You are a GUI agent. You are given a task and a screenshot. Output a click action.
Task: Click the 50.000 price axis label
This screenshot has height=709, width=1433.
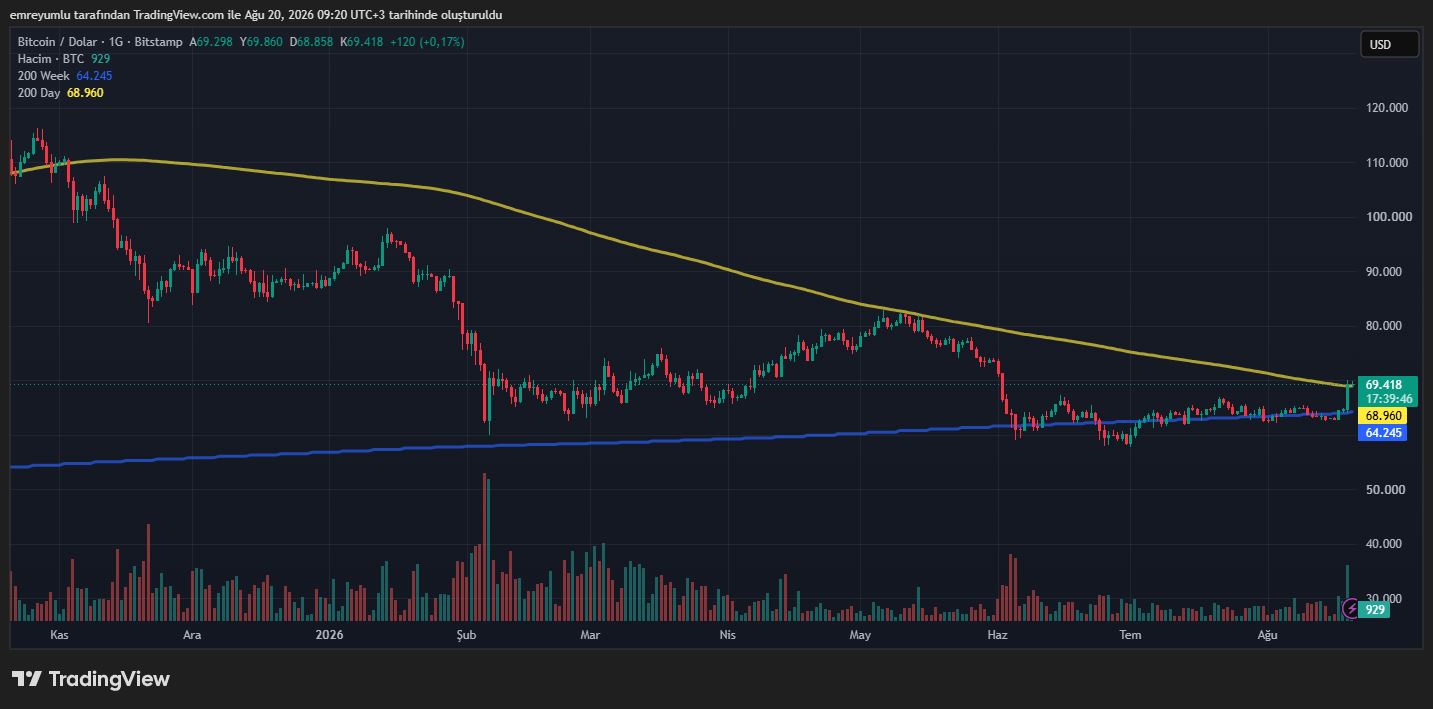[x=1384, y=490]
